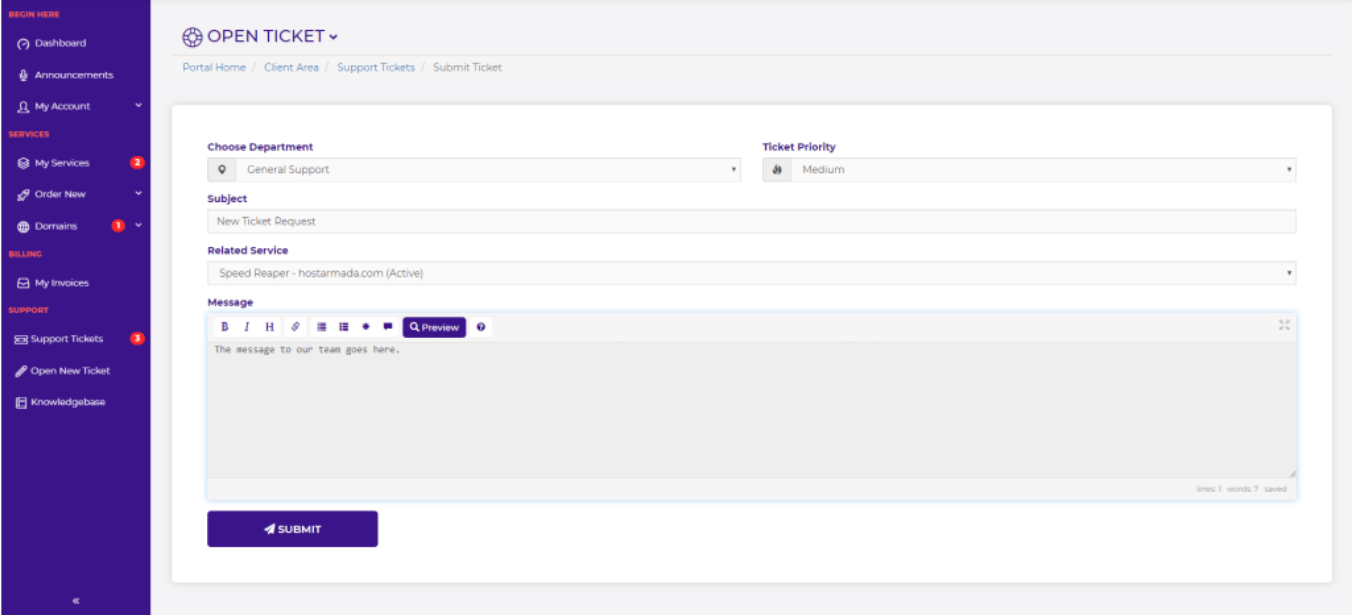This screenshot has width=1355, height=615.
Task: Click the Preview button in editor toolbar
Action: point(434,327)
